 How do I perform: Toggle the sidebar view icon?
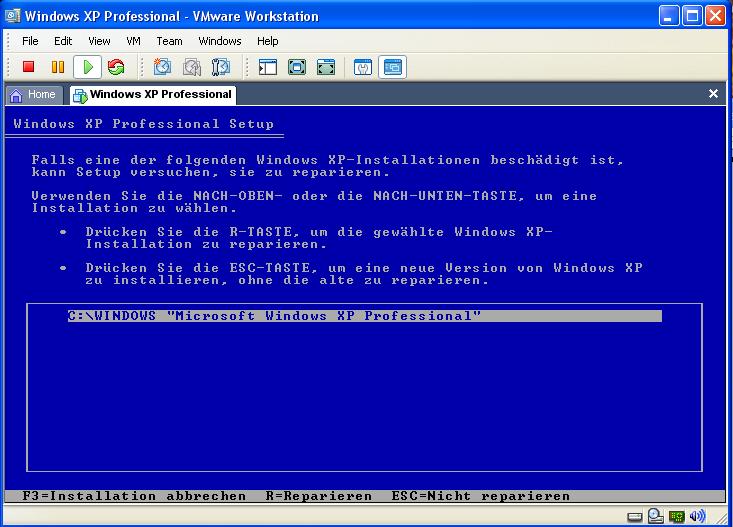coord(268,67)
